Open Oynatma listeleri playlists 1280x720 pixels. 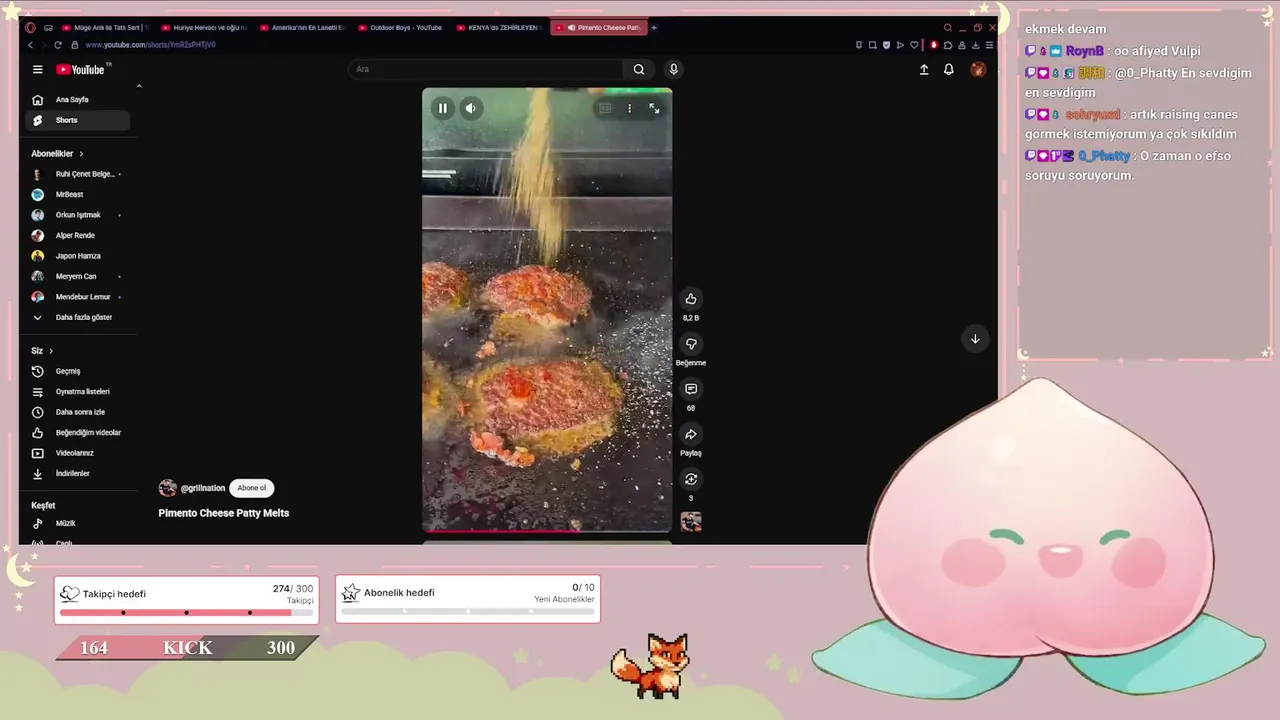tap(78, 392)
